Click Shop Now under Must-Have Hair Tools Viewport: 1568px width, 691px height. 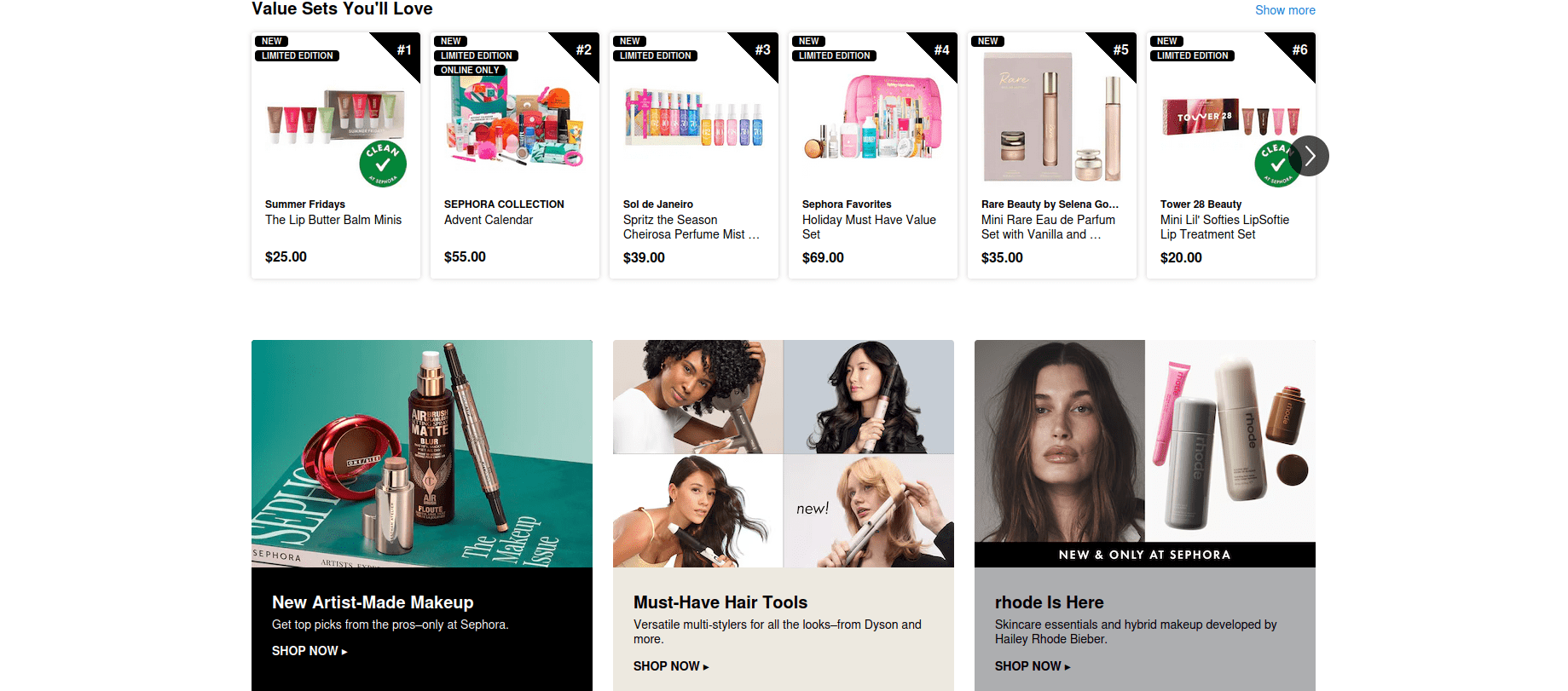point(671,666)
